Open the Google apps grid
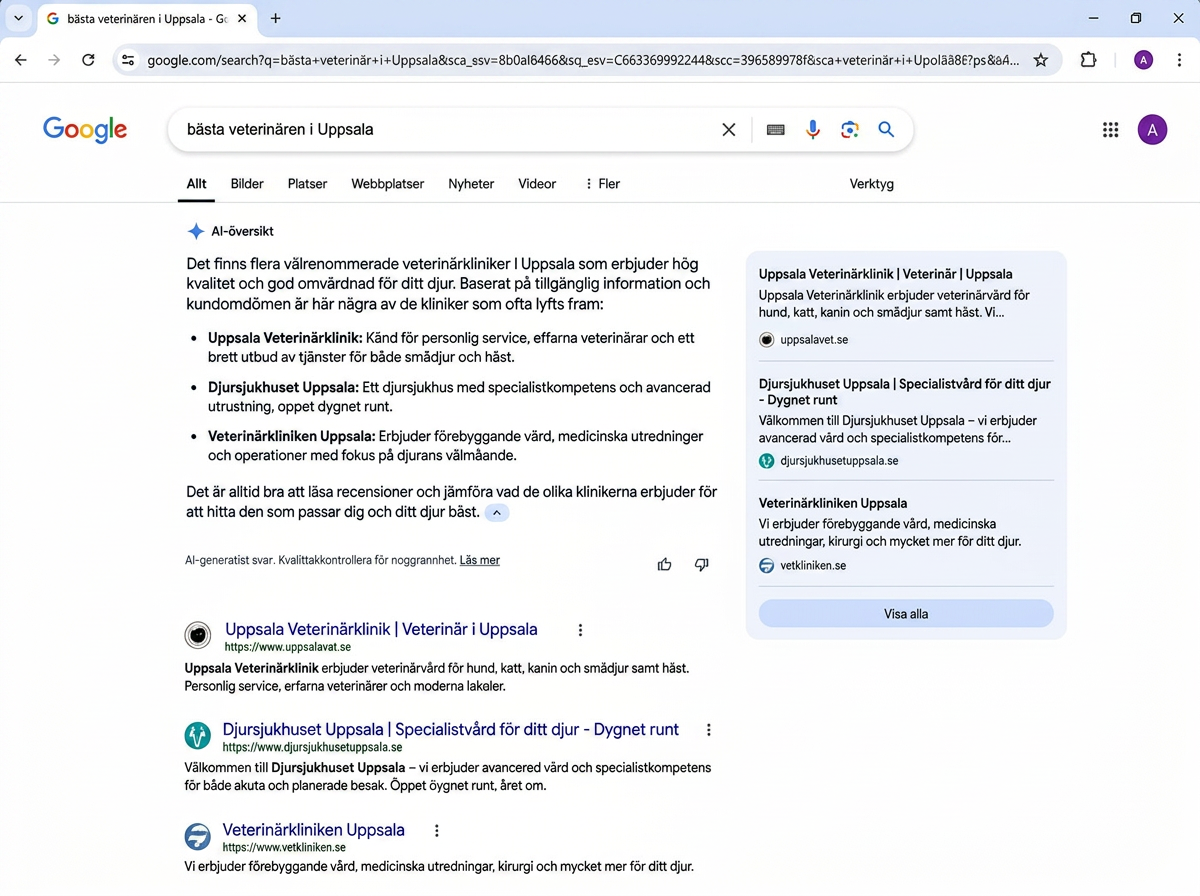Image resolution: width=1200 pixels, height=896 pixels. tap(1110, 129)
